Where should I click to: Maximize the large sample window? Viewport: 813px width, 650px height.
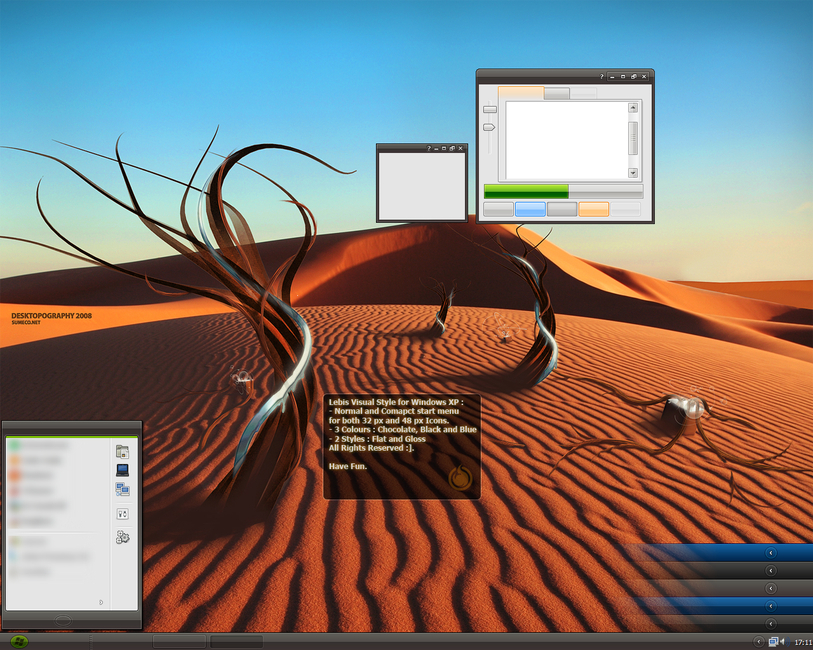click(x=623, y=76)
